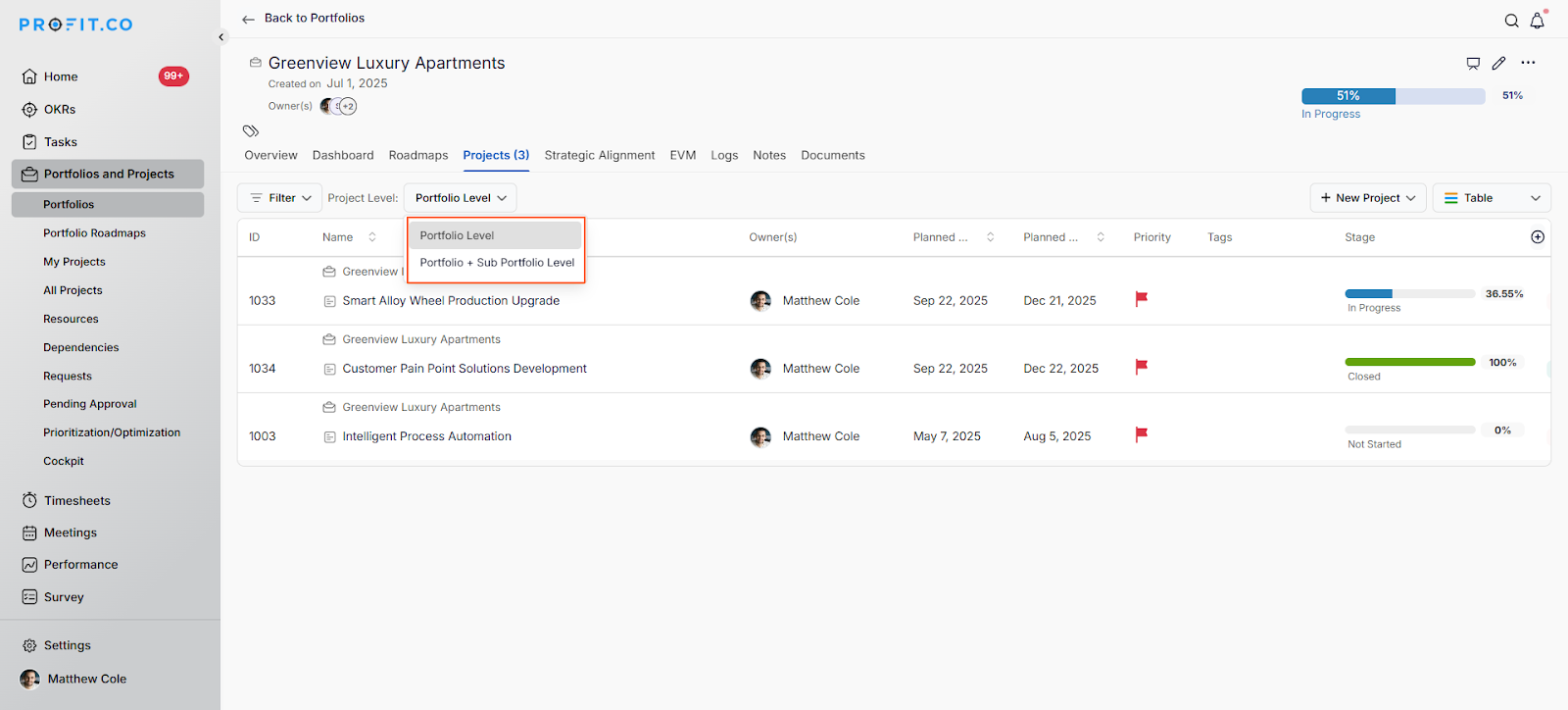Image resolution: width=1568 pixels, height=710 pixels.
Task: Expand the Filter dropdown
Action: (x=280, y=198)
